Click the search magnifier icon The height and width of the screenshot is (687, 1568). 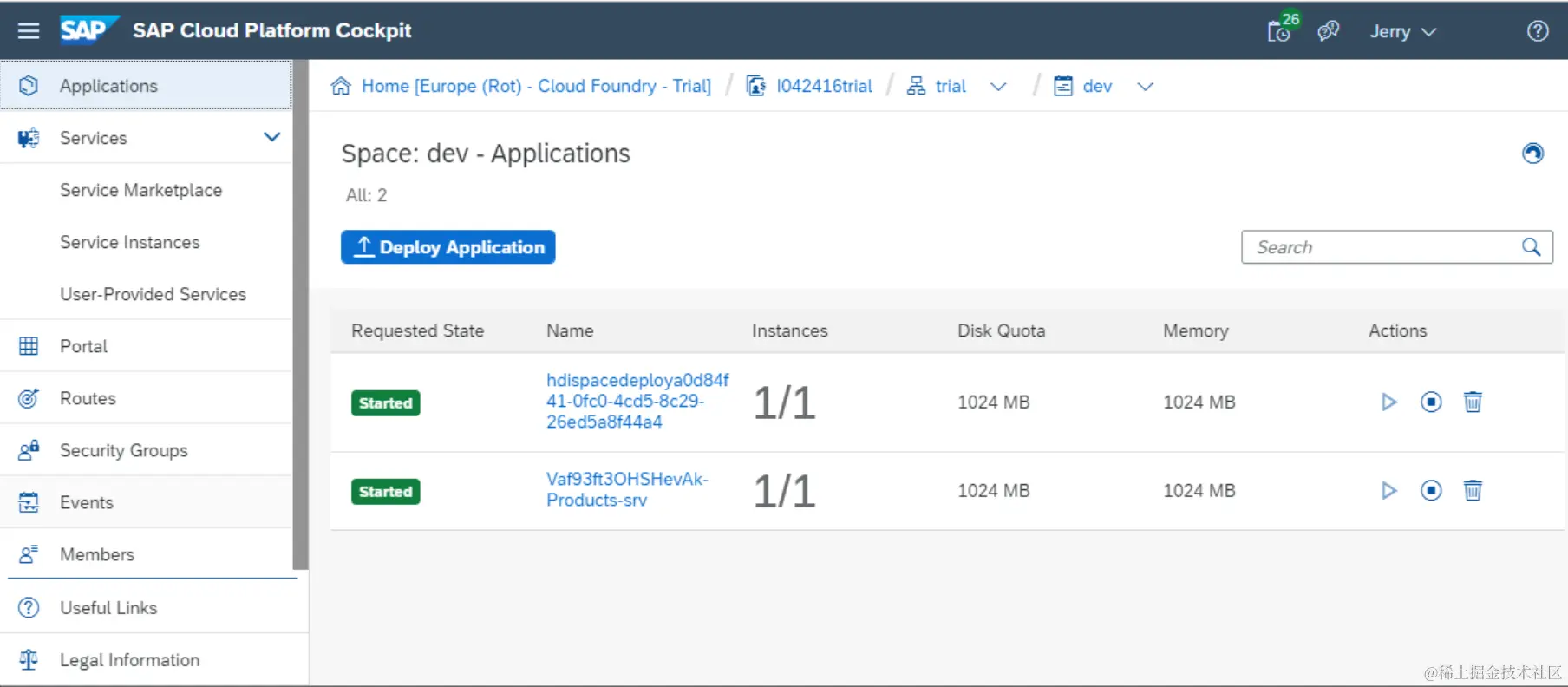[1532, 247]
